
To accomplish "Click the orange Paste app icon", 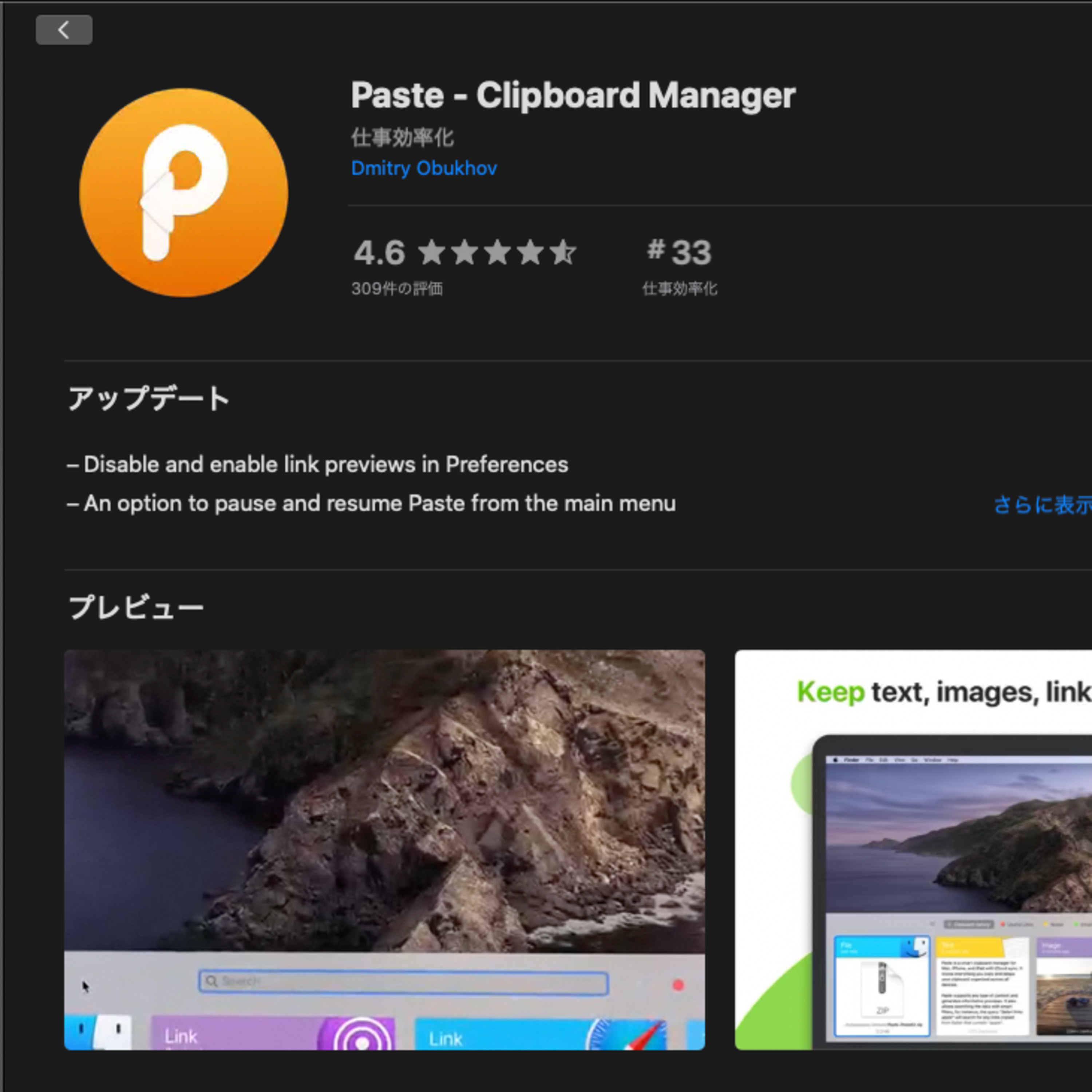I will (184, 193).
